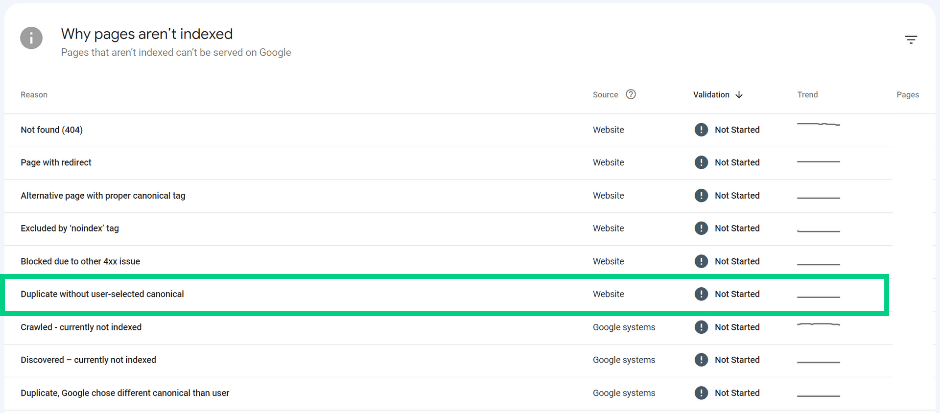Select Duplicate without user-selected canonical row
Image resolution: width=940 pixels, height=414 pixels.
(x=446, y=294)
